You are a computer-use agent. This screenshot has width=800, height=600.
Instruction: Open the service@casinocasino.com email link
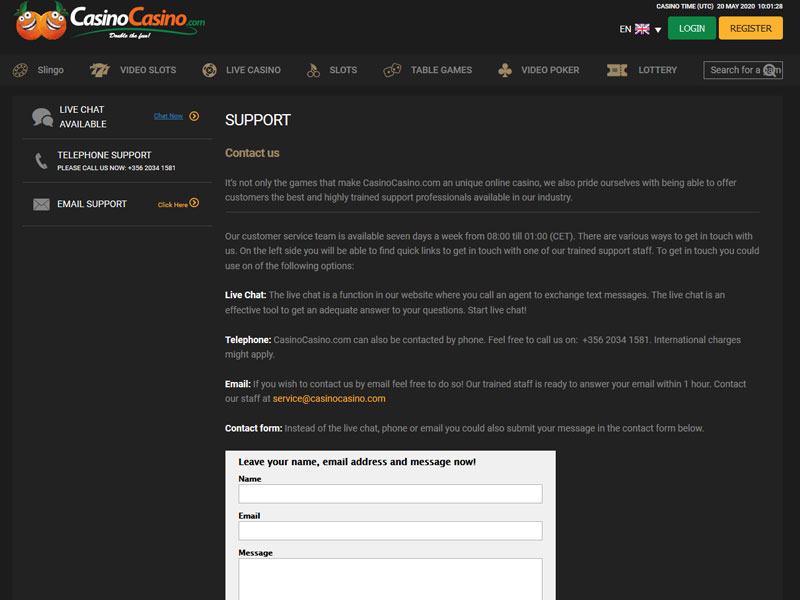point(329,398)
